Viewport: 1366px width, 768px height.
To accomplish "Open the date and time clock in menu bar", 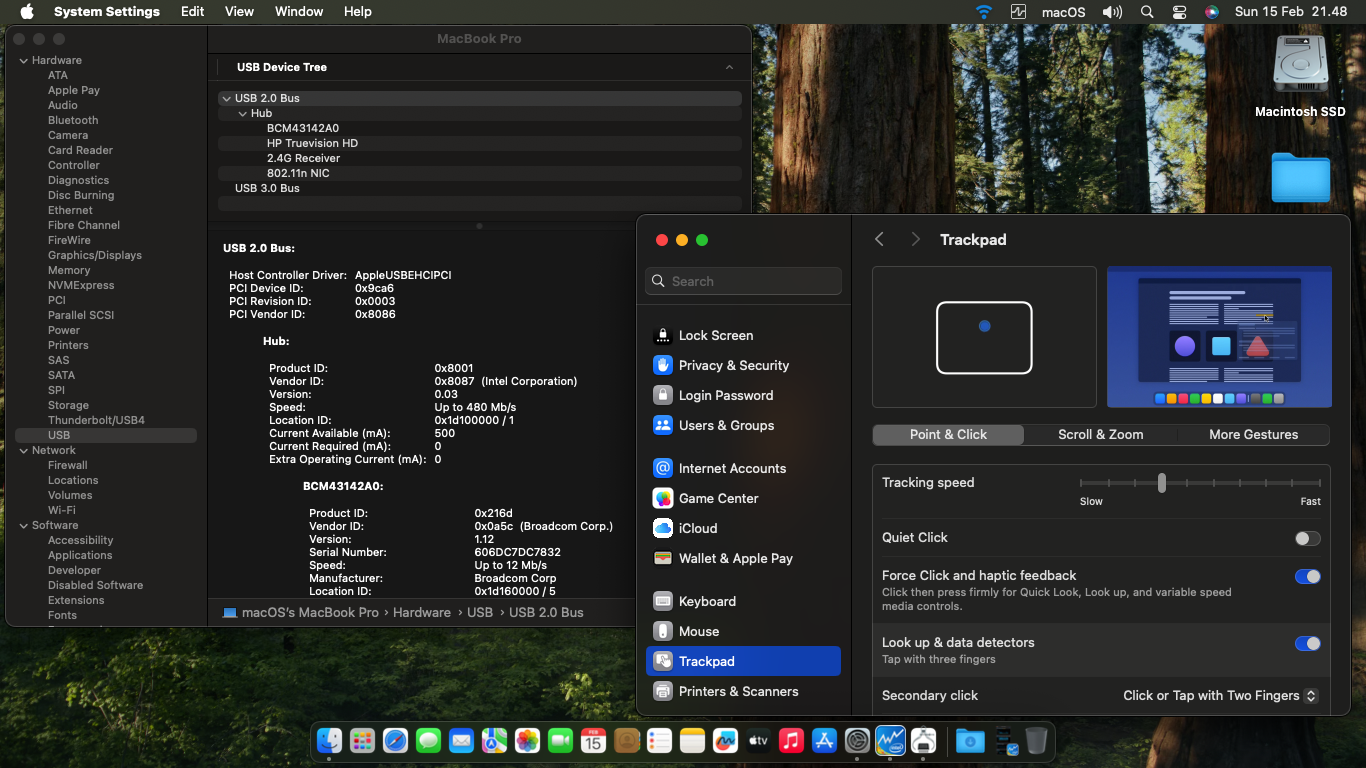I will pos(1291,12).
